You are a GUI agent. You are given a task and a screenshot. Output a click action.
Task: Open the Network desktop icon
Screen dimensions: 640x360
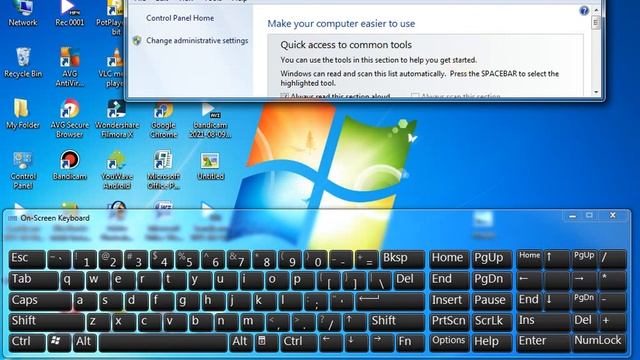click(x=23, y=13)
